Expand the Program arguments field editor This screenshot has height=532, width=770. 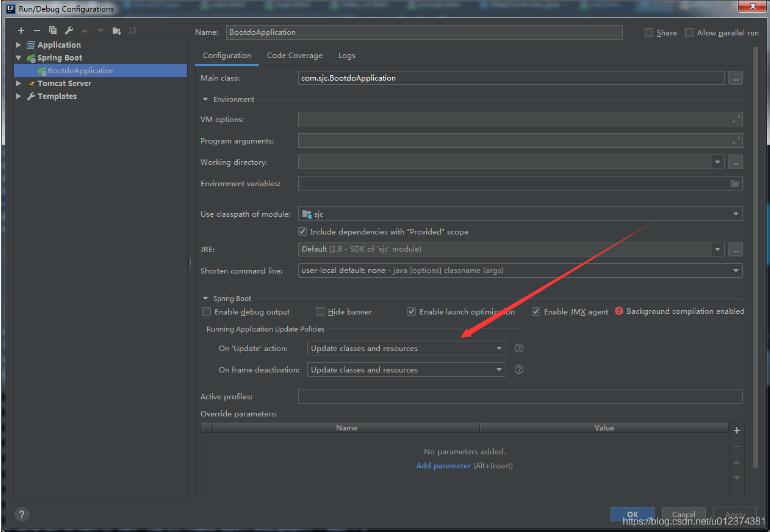coord(736,141)
